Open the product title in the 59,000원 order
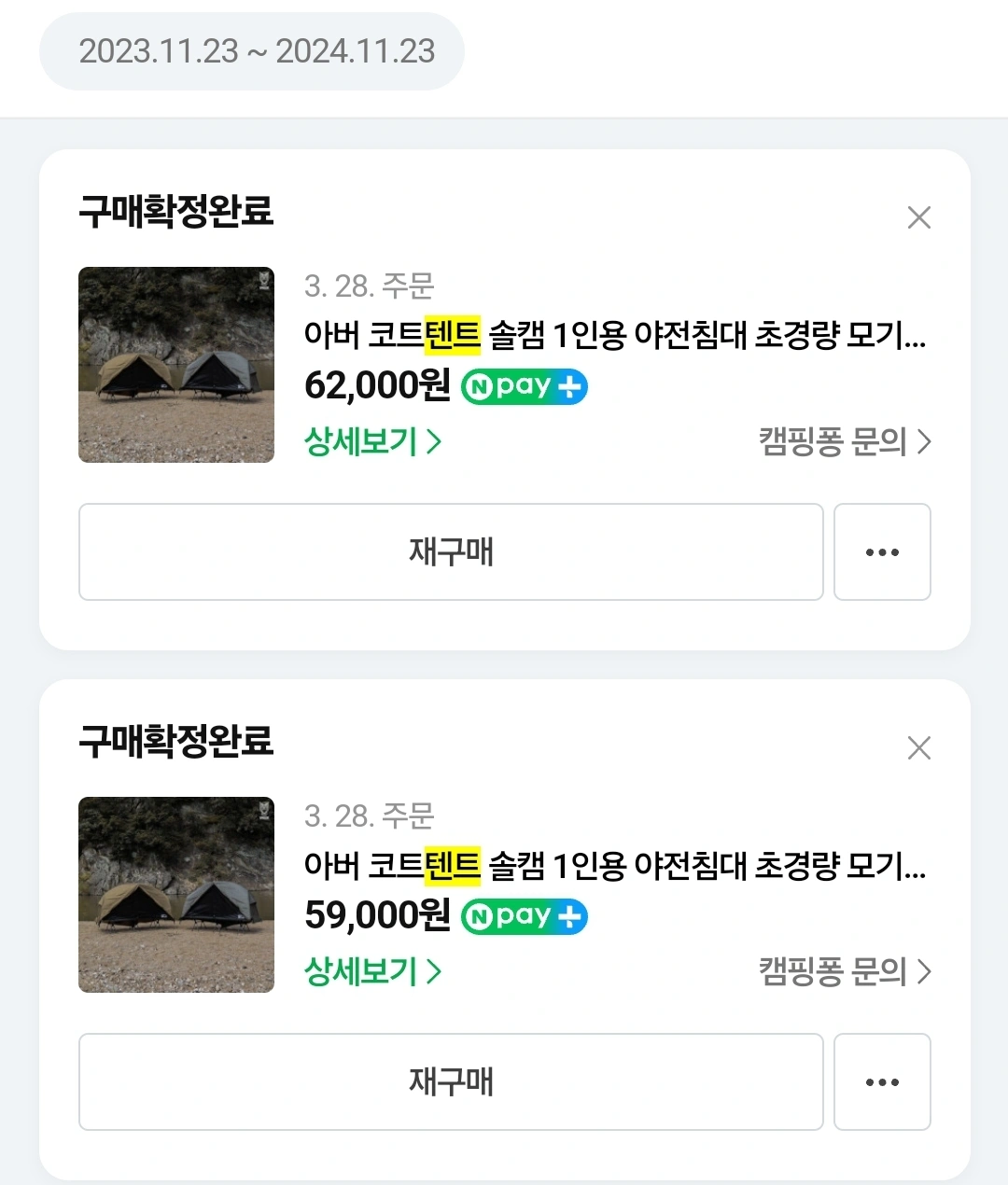The width and height of the screenshot is (1008, 1185). [614, 866]
